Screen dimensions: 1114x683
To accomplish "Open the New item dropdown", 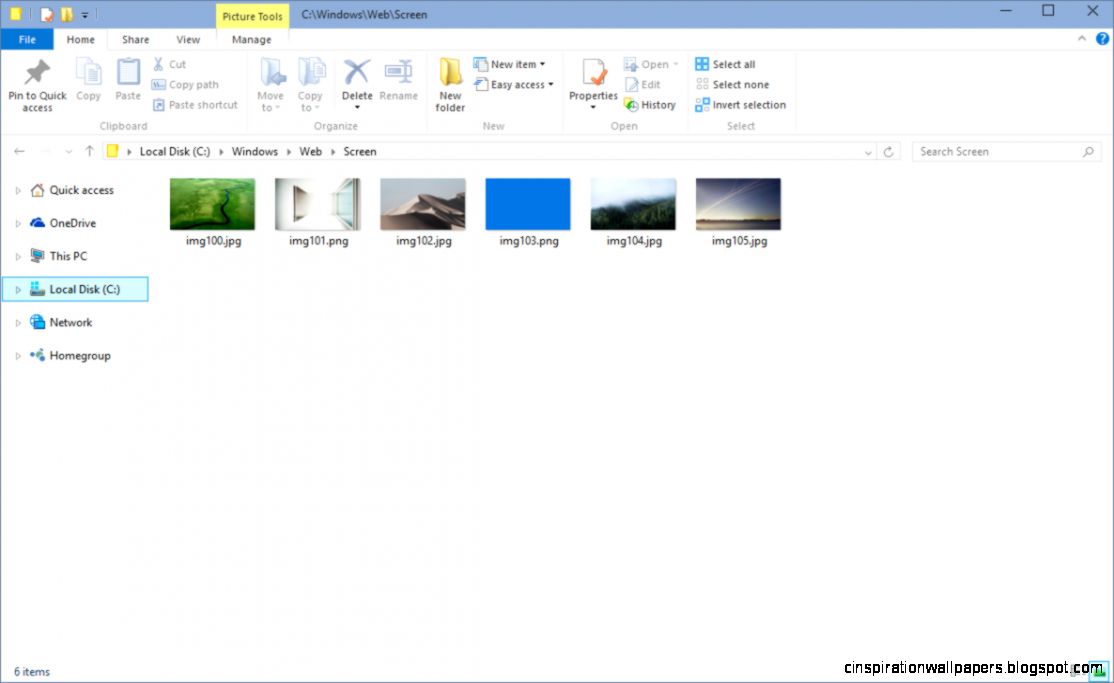I will pos(513,63).
